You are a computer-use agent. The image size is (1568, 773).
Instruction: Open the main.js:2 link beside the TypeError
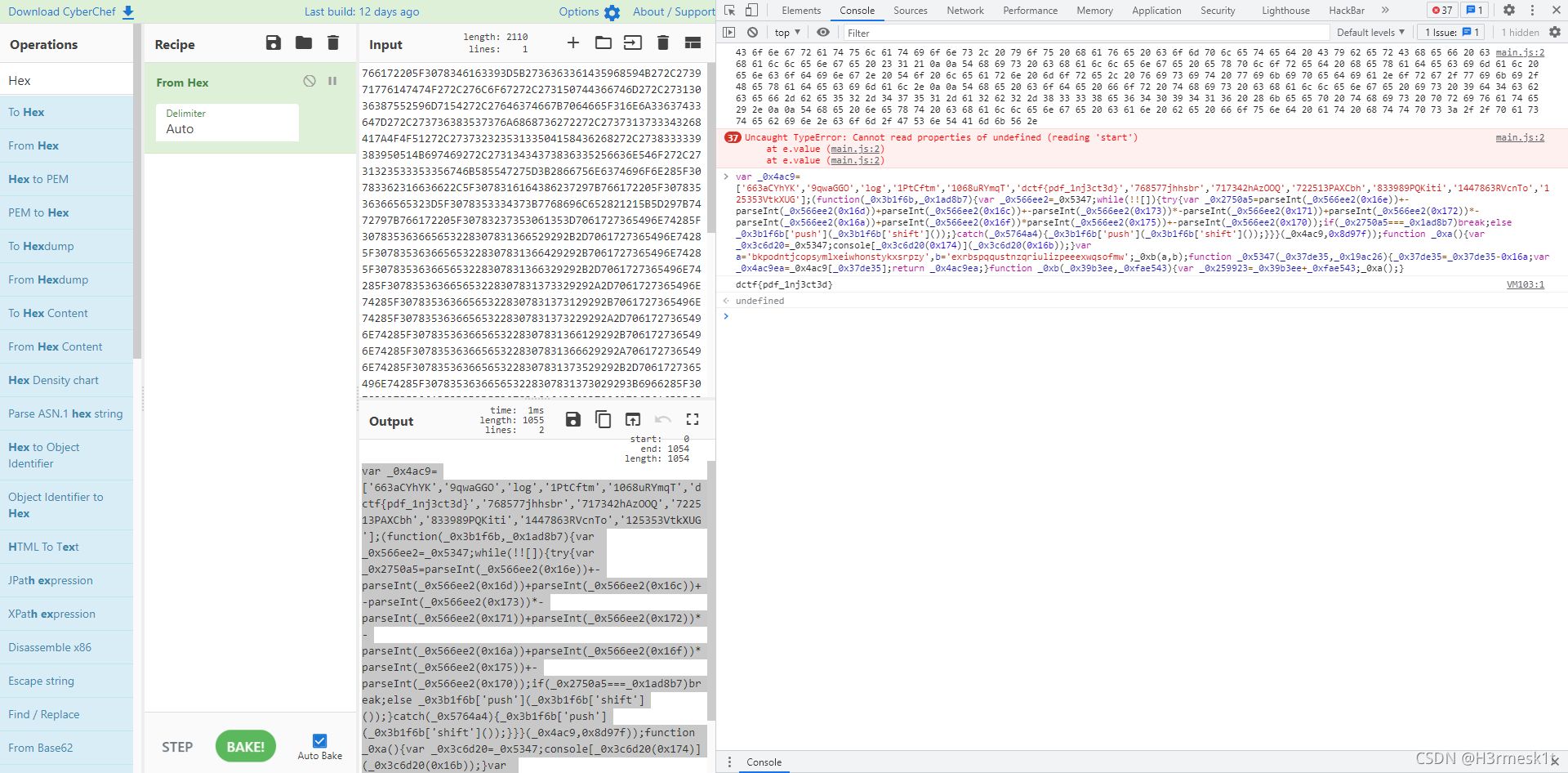coord(1520,137)
